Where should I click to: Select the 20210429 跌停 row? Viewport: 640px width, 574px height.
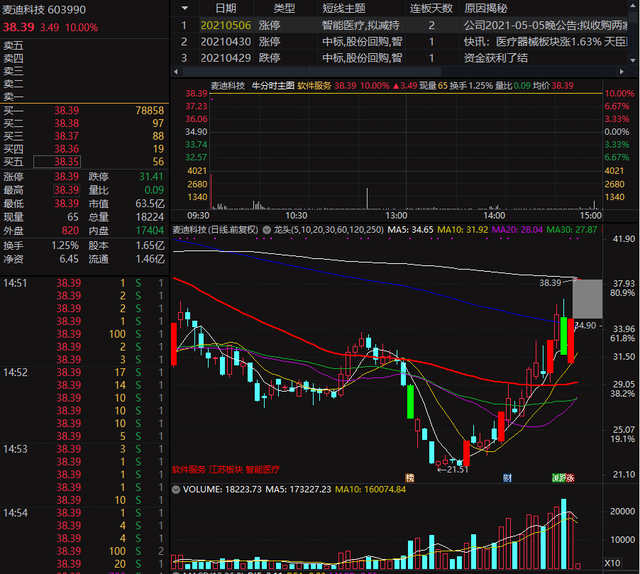399,58
